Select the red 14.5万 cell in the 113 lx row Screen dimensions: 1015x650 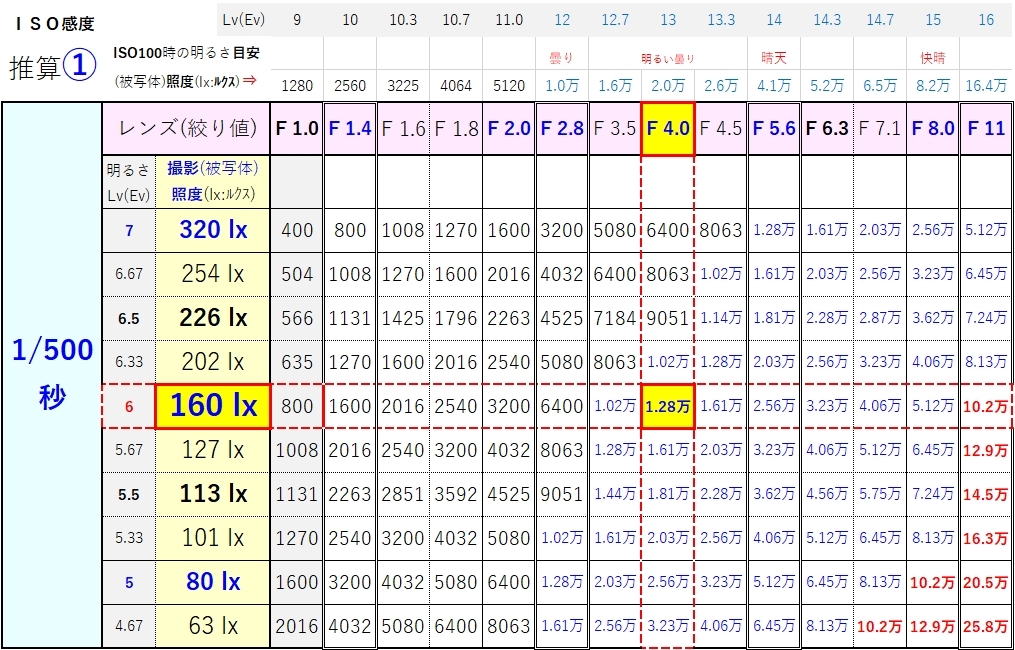(987, 494)
